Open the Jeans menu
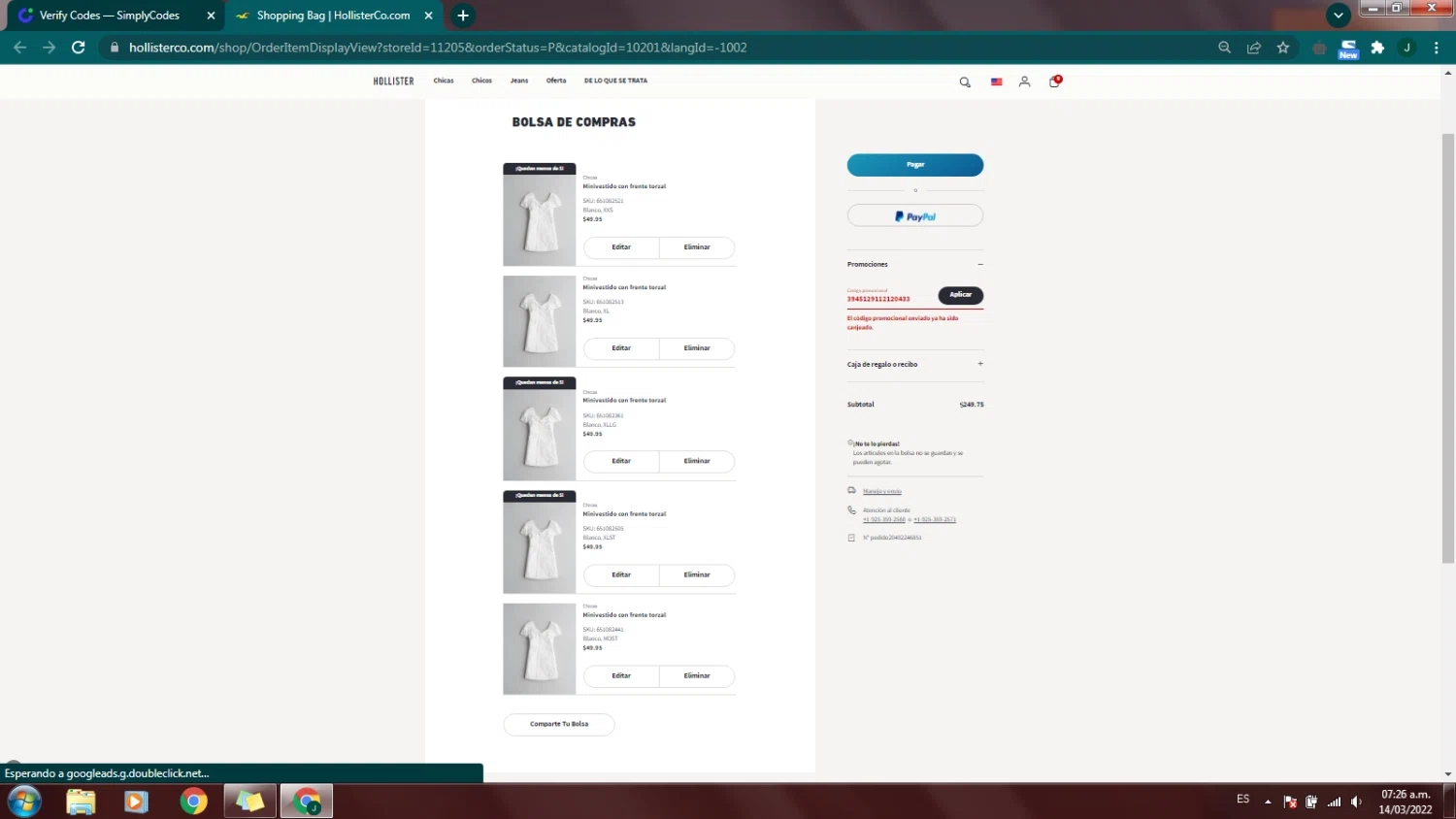Image resolution: width=1456 pixels, height=819 pixels. tap(519, 81)
